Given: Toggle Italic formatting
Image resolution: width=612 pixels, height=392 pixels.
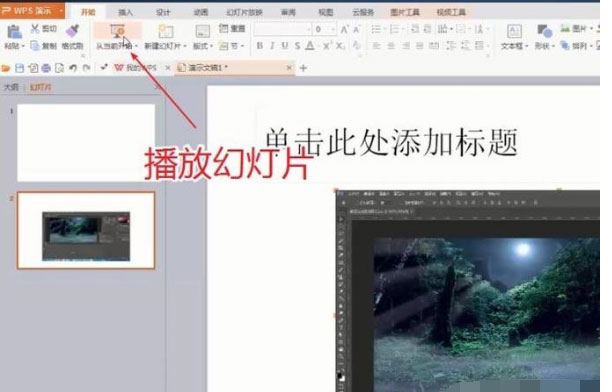Looking at the screenshot, I should point(272,46).
